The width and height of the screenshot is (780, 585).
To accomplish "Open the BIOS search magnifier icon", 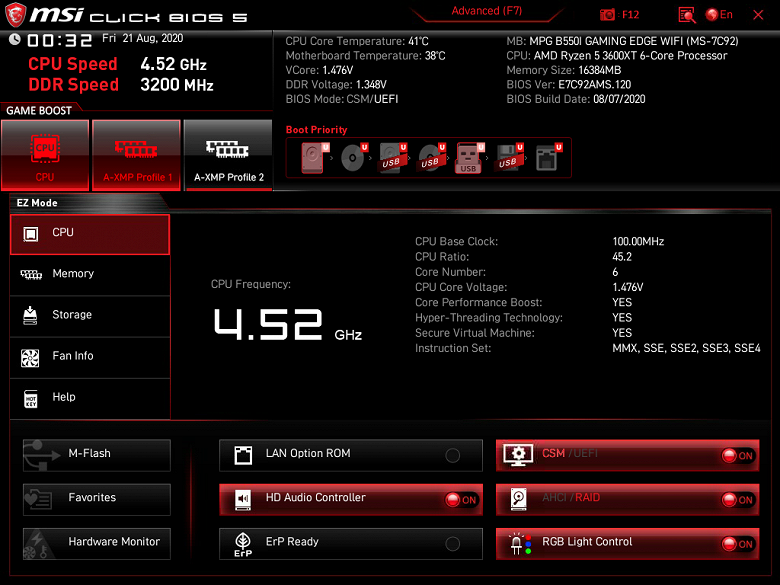I will point(687,14).
